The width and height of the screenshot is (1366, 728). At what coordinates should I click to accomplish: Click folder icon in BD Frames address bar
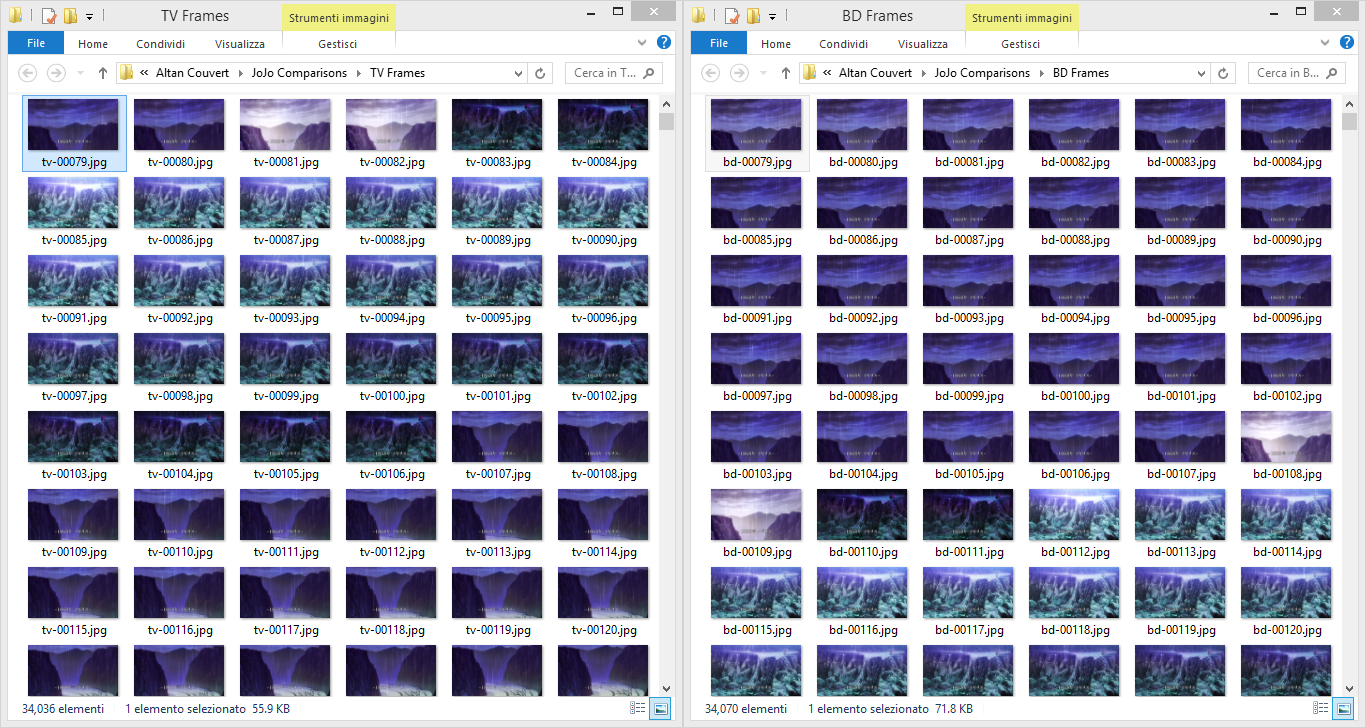click(809, 73)
